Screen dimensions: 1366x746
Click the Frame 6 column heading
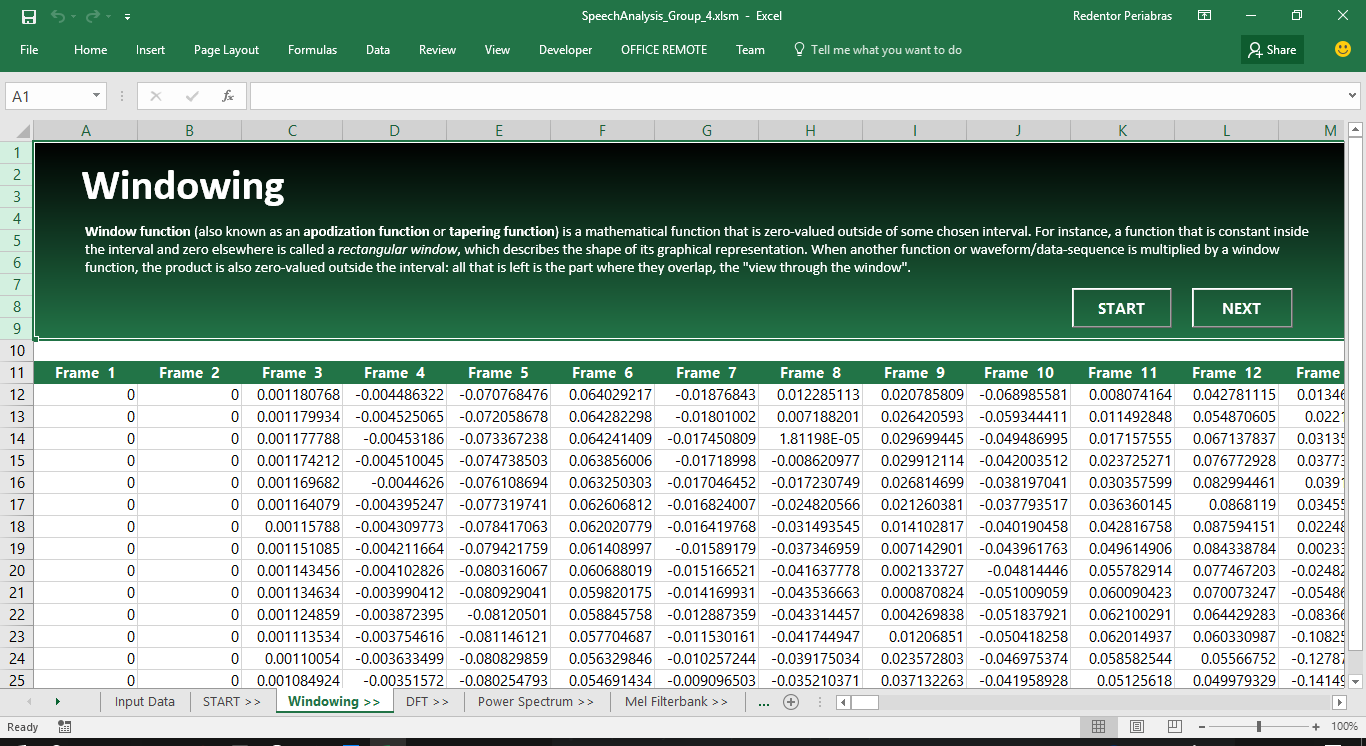[603, 373]
